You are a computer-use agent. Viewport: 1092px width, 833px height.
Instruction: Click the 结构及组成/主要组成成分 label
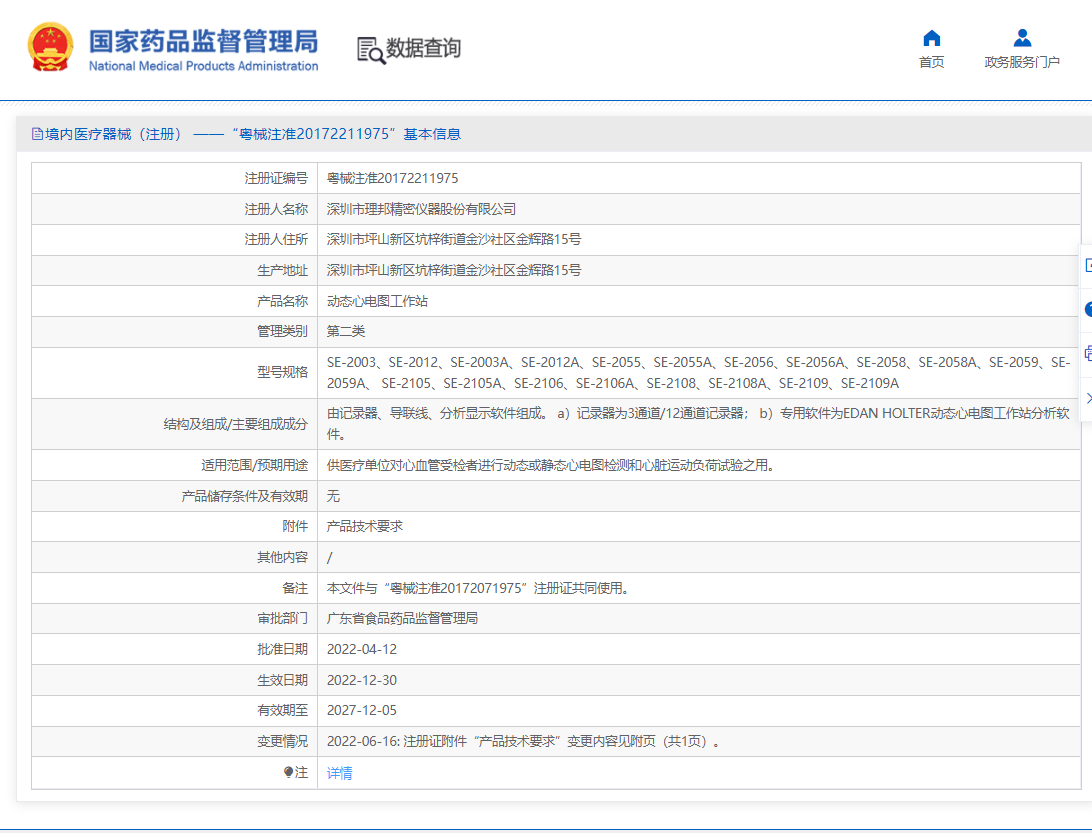235,423
